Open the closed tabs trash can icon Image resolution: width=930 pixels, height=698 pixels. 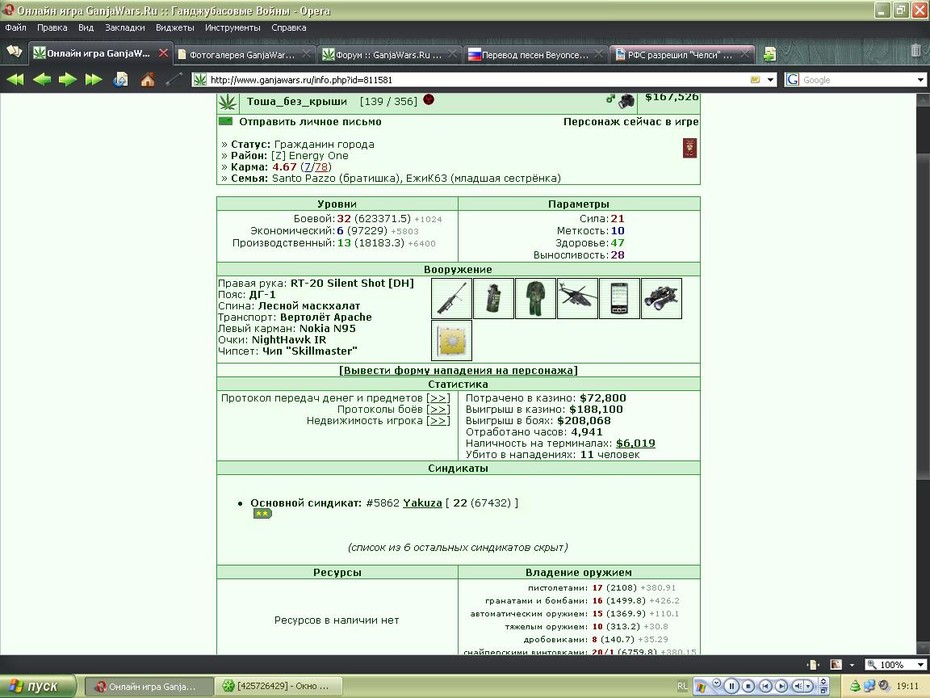(x=916, y=52)
